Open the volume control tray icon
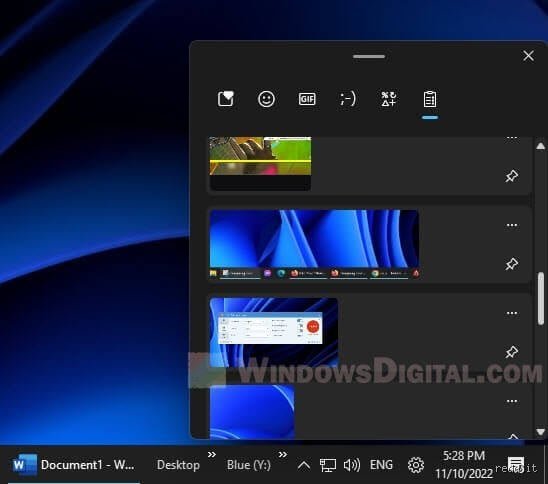This screenshot has height=484, width=548. pos(352,465)
